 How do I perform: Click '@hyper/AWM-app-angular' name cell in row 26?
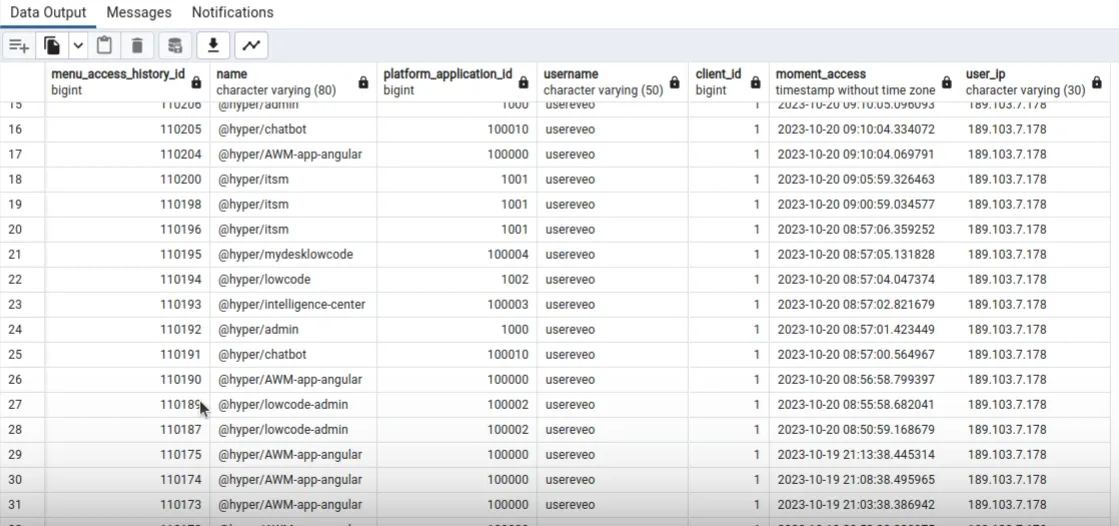pos(293,379)
